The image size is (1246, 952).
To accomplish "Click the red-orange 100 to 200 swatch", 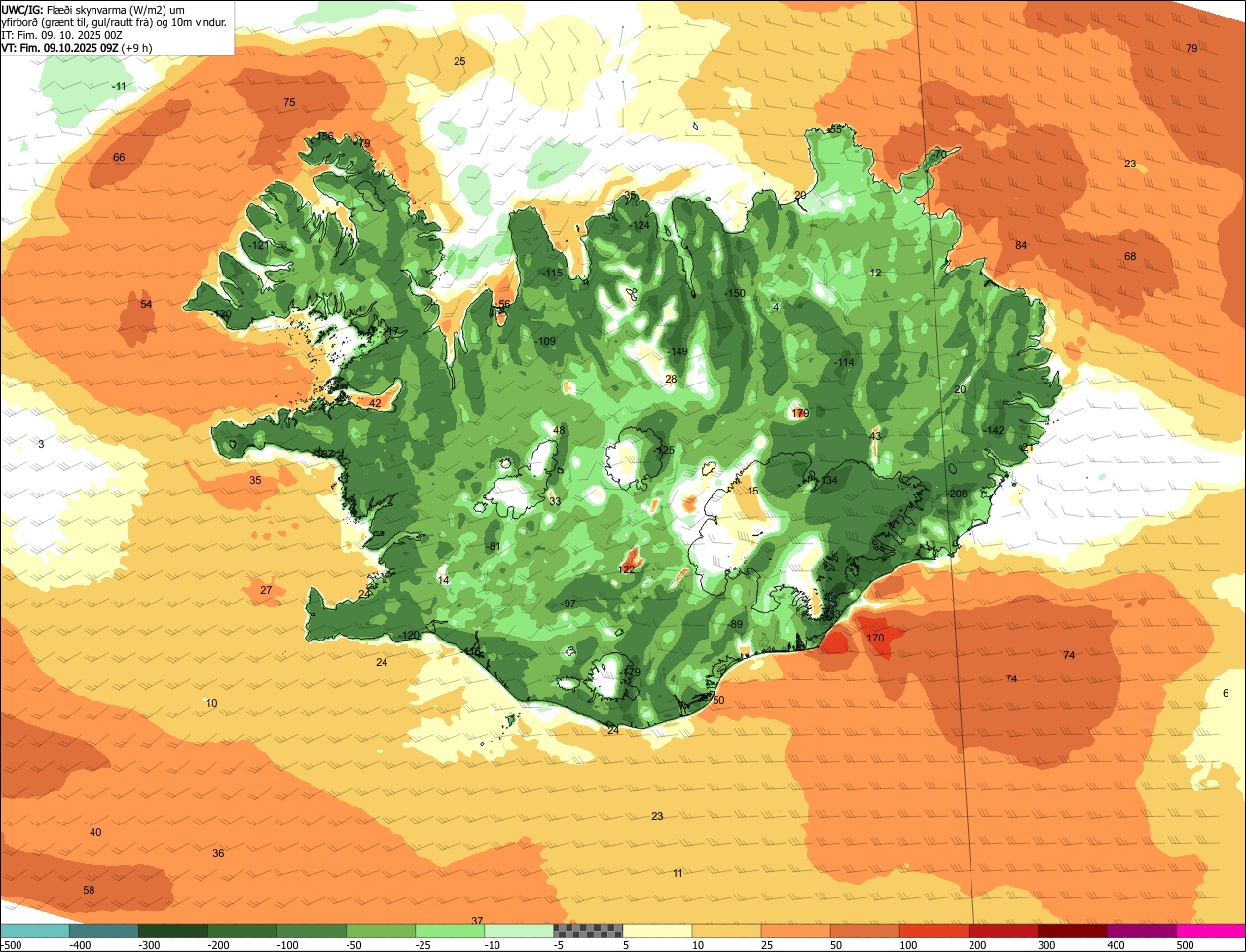I will pyautogui.click(x=934, y=931).
